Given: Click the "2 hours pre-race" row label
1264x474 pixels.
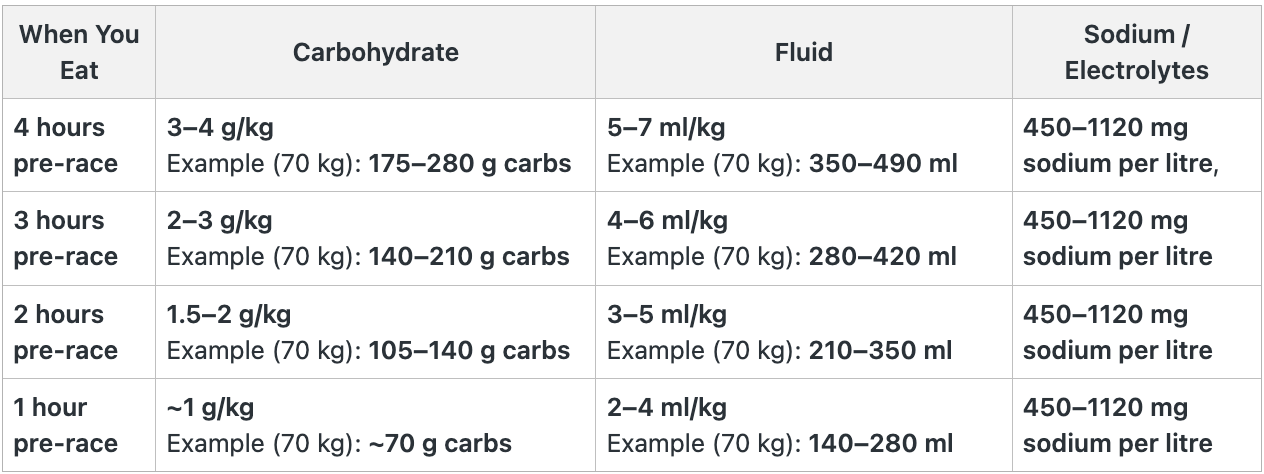Looking at the screenshot, I should click(66, 332).
